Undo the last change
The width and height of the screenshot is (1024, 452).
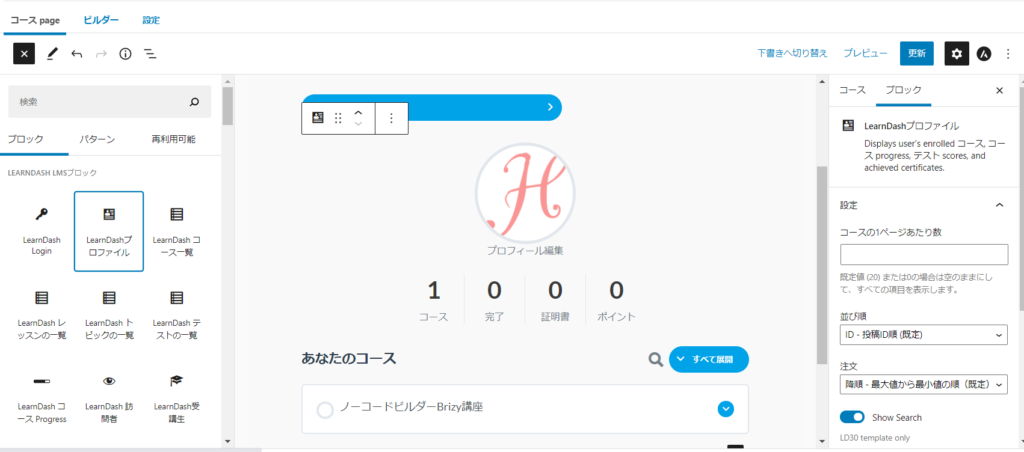click(x=76, y=54)
